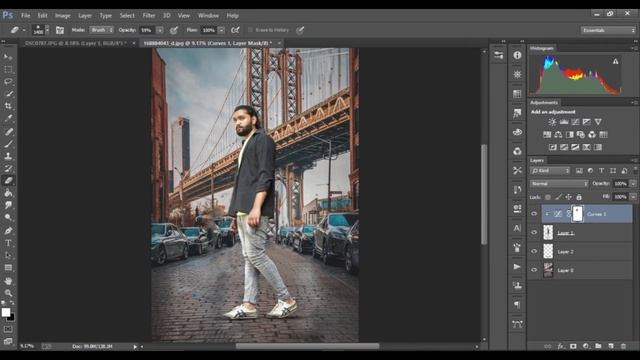The height and width of the screenshot is (360, 640).
Task: Toggle lock image pixels
Action: coord(558,197)
